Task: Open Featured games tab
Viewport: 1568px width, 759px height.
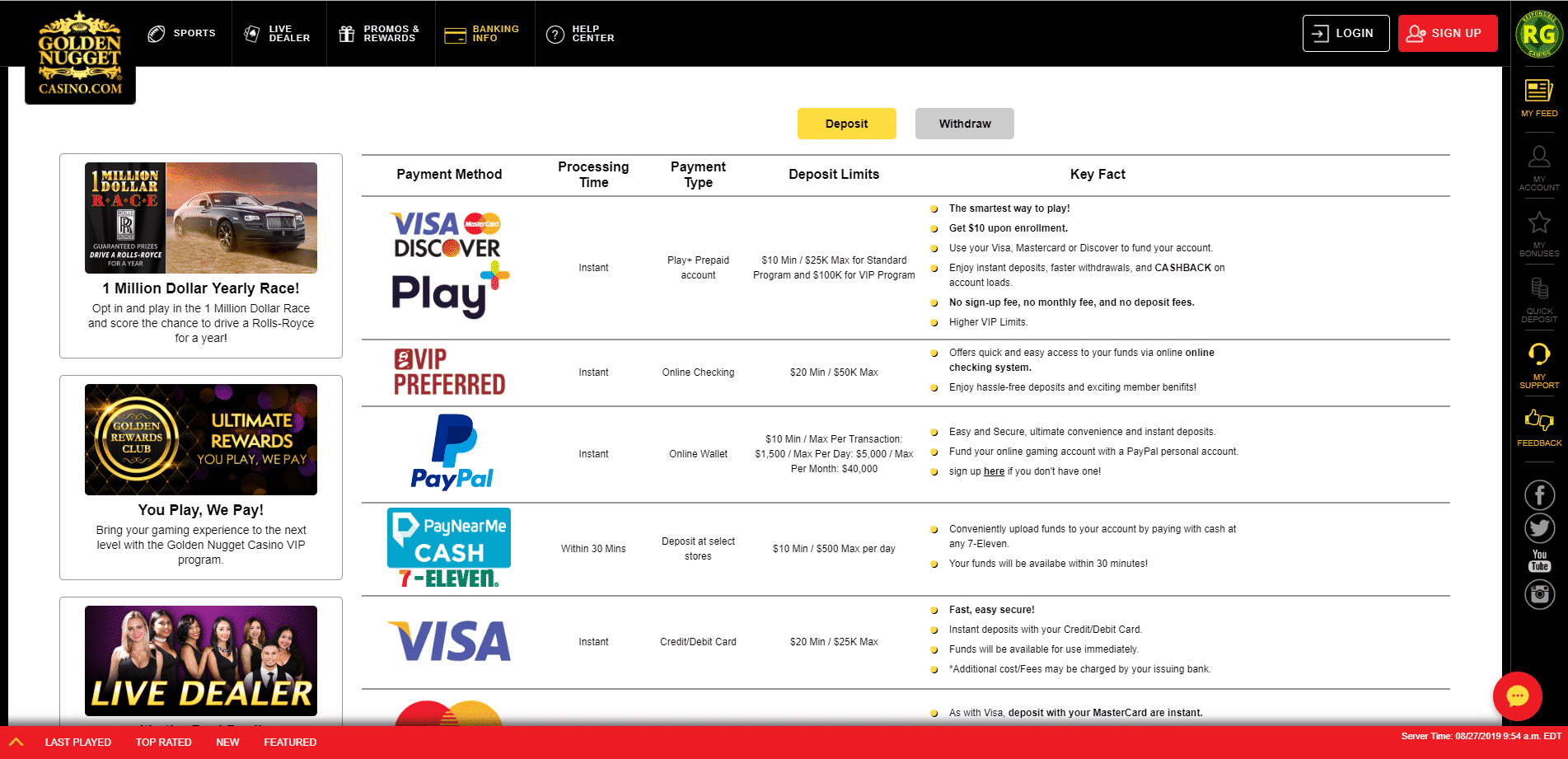Action: tap(290, 743)
